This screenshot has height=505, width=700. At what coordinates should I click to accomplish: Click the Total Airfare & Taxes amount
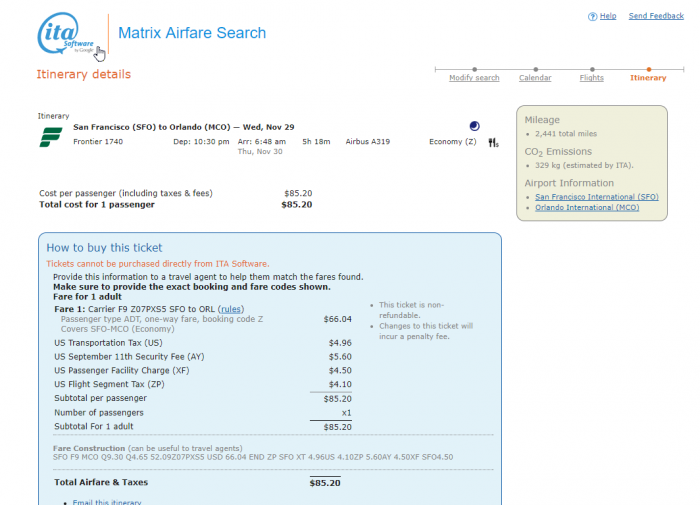[x=325, y=483]
